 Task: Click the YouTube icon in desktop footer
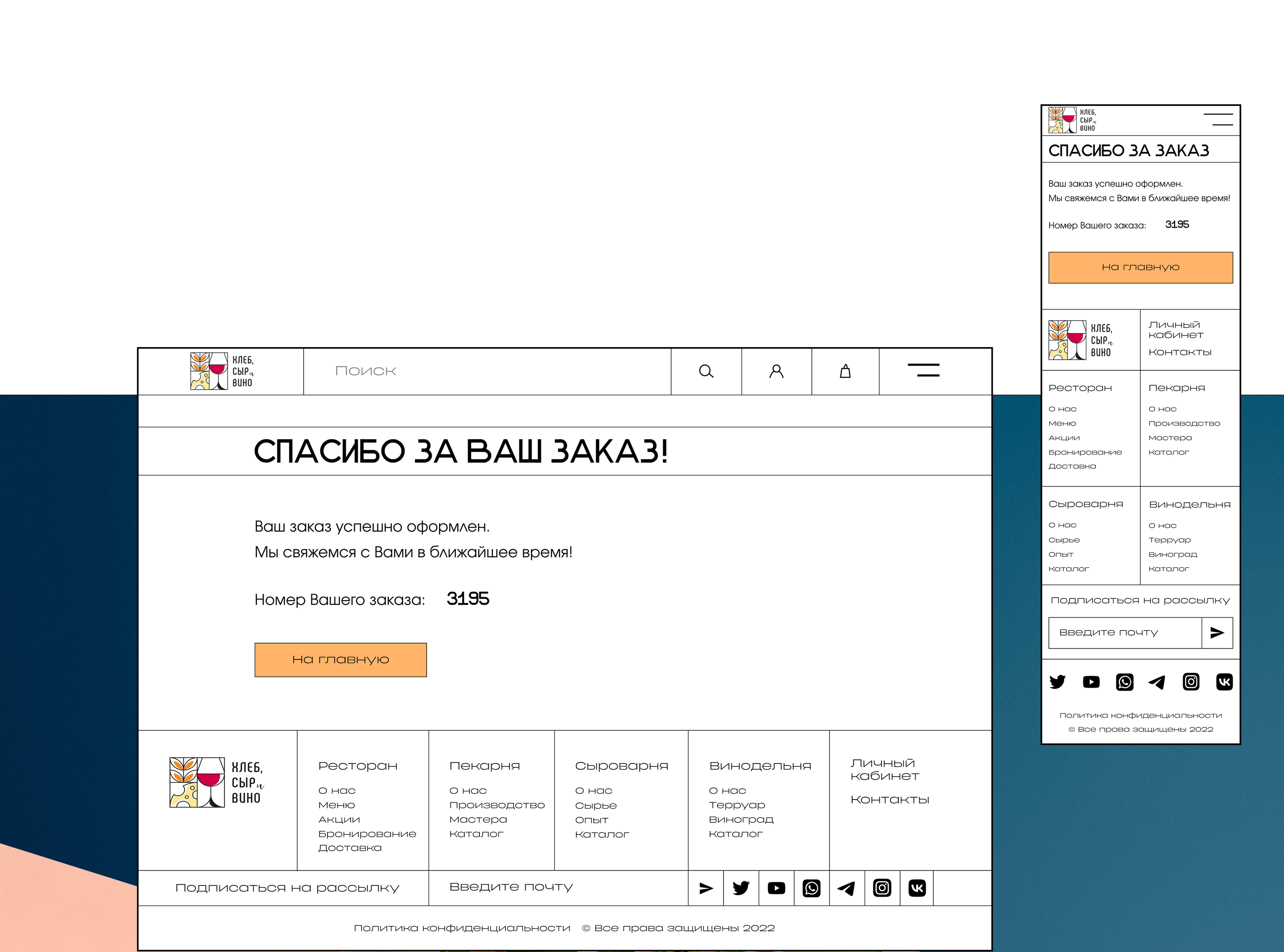(776, 888)
